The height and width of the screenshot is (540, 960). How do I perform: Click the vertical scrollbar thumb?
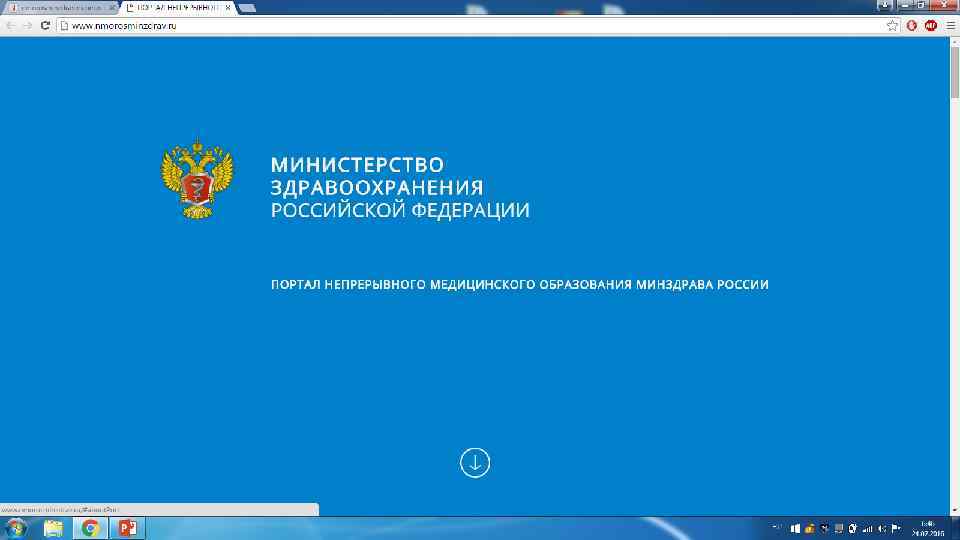point(954,72)
